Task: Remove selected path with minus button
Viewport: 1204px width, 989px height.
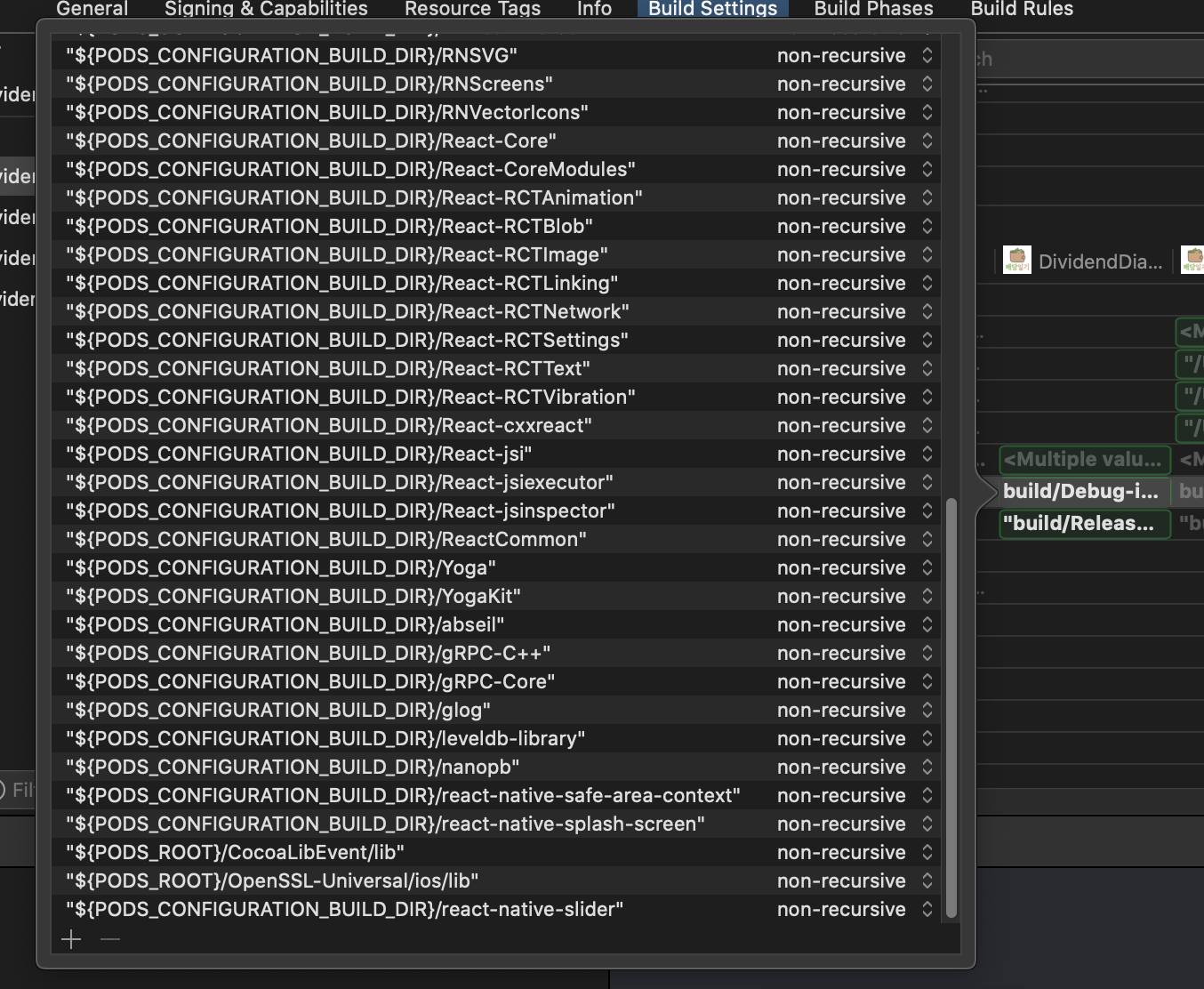Action: (110, 939)
